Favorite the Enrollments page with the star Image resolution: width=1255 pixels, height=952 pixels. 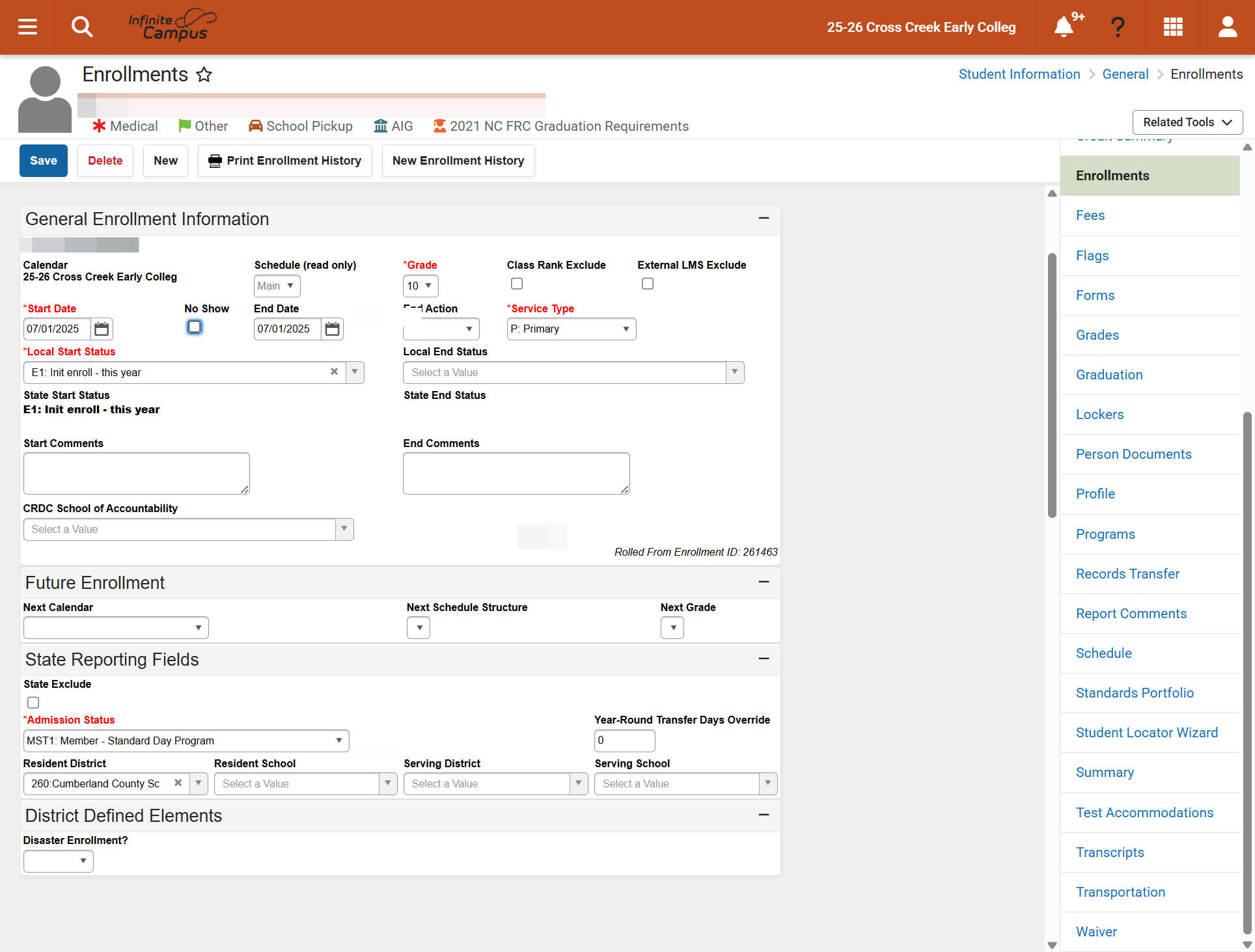tap(204, 74)
